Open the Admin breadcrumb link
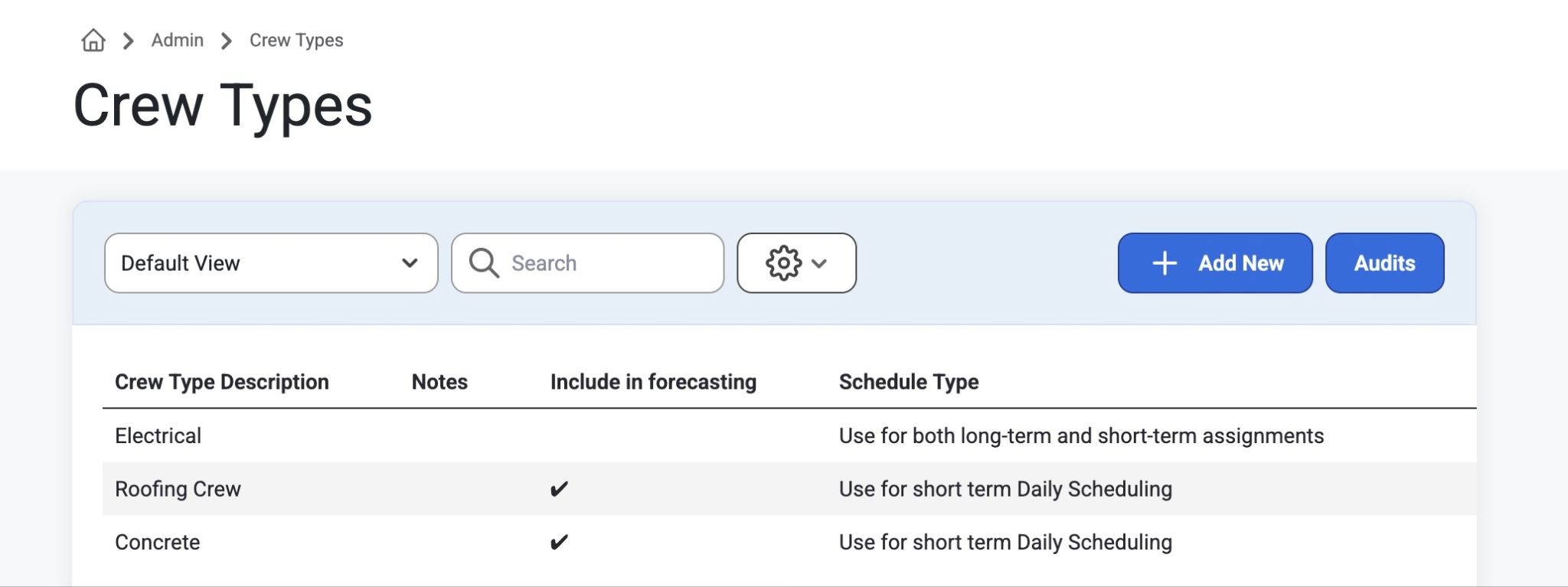Viewport: 1568px width, 587px height. coord(178,40)
